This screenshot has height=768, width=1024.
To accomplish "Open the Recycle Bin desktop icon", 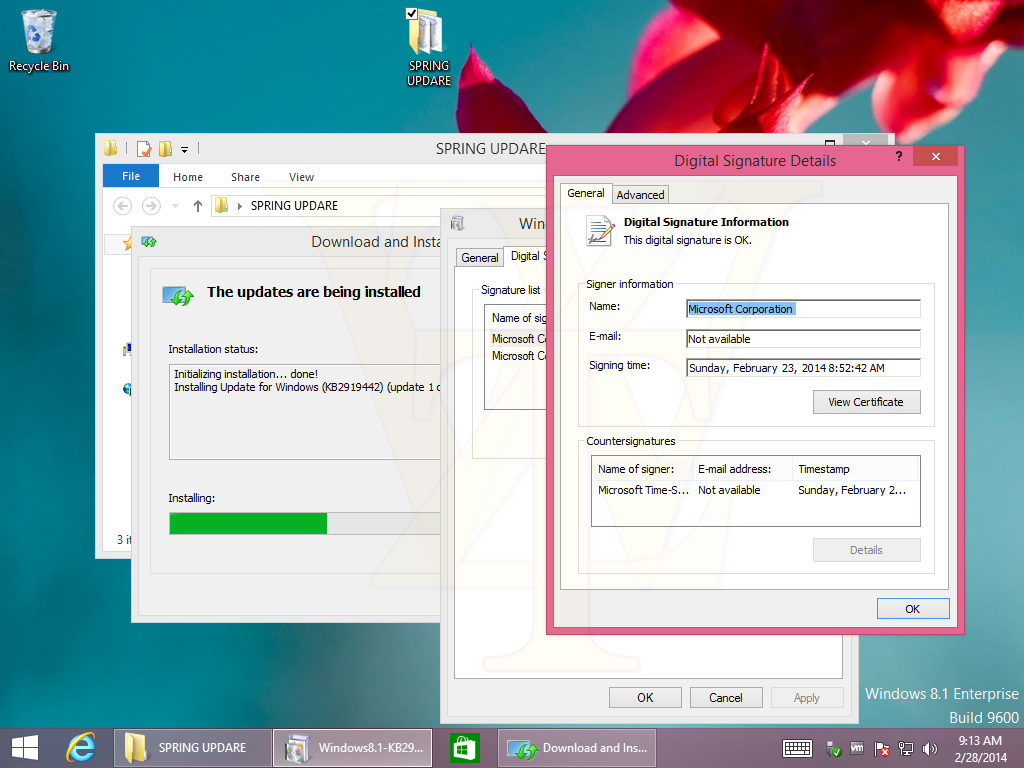I will point(39,40).
